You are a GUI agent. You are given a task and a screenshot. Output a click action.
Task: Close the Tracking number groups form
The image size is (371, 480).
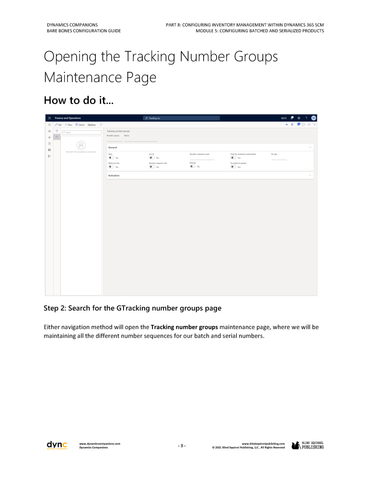[x=314, y=125]
